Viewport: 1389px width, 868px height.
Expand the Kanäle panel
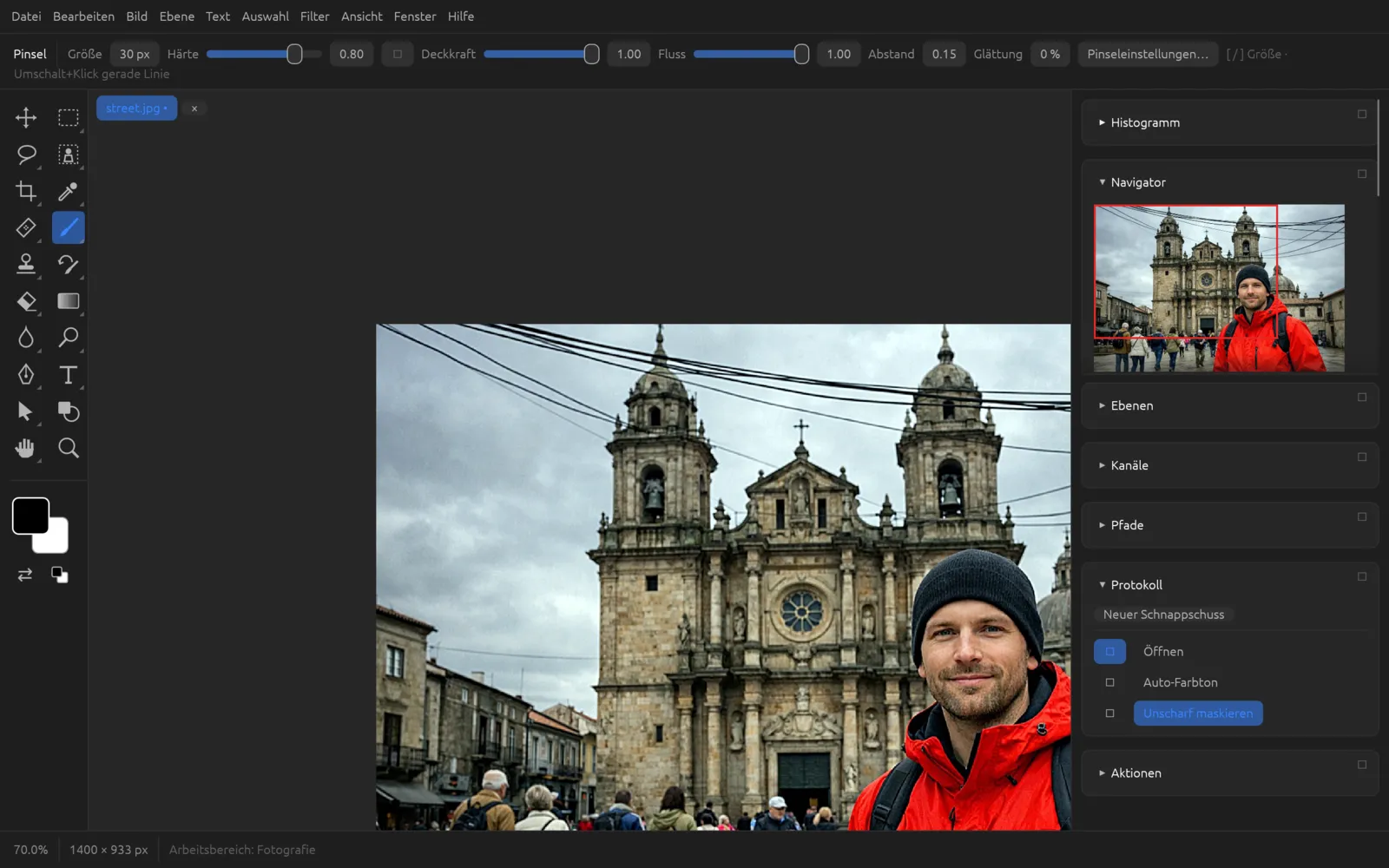pos(1102,465)
